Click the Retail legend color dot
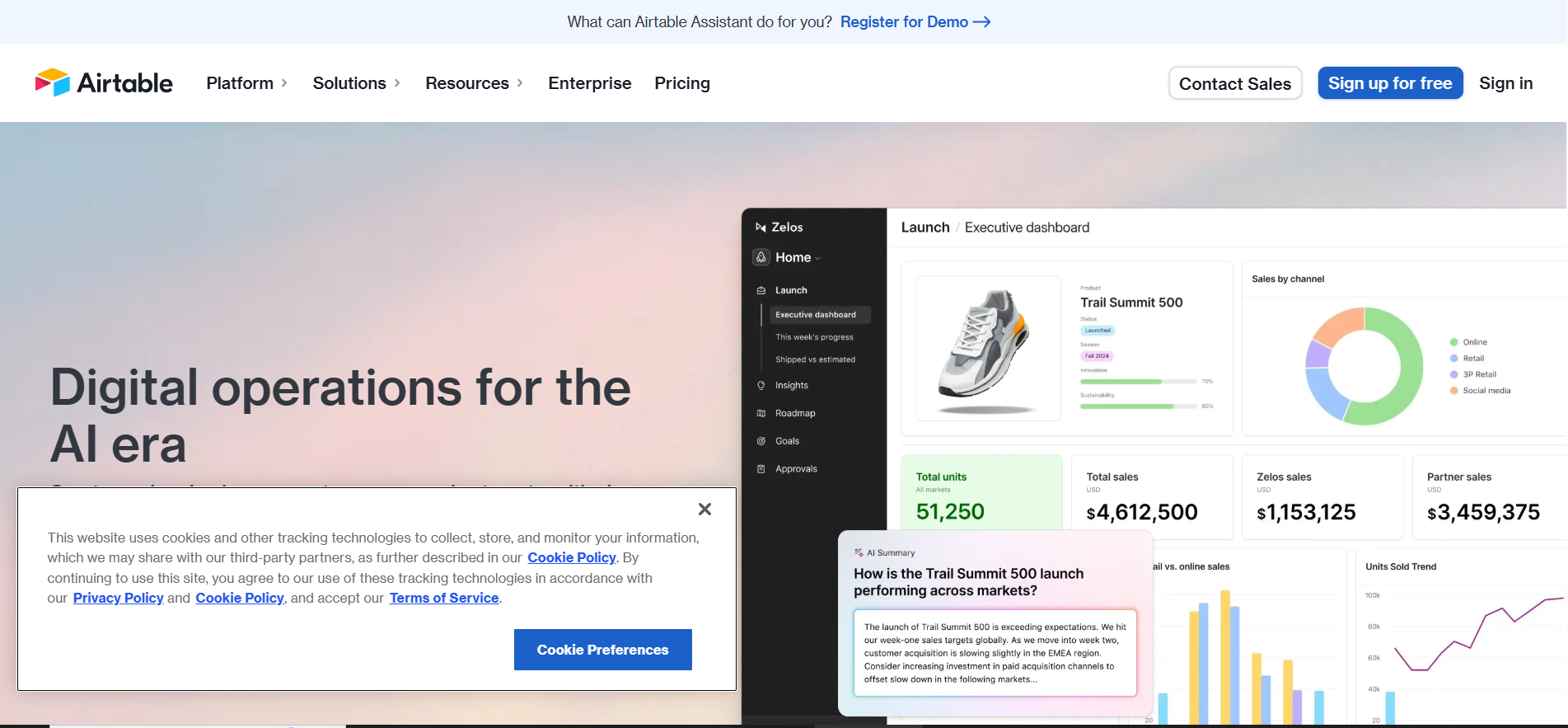1568x728 pixels. [1454, 359]
